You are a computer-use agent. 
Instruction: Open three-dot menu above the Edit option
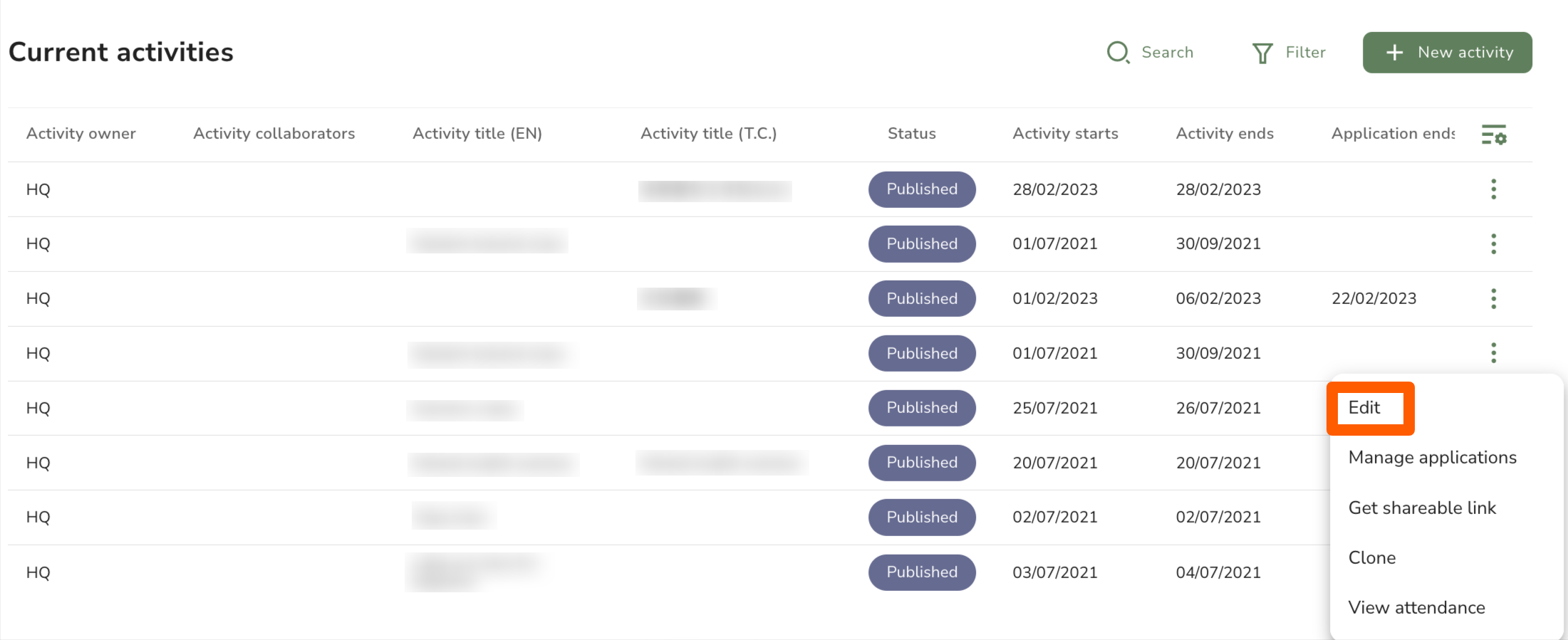click(1493, 352)
